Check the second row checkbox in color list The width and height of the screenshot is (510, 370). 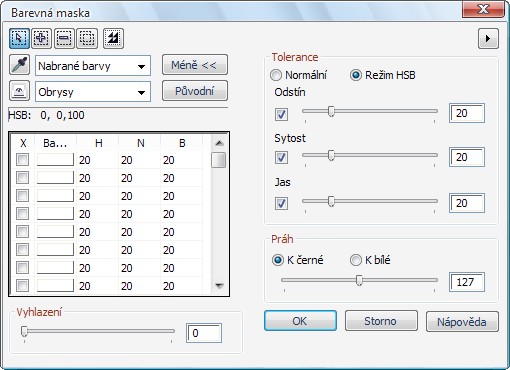pos(23,178)
